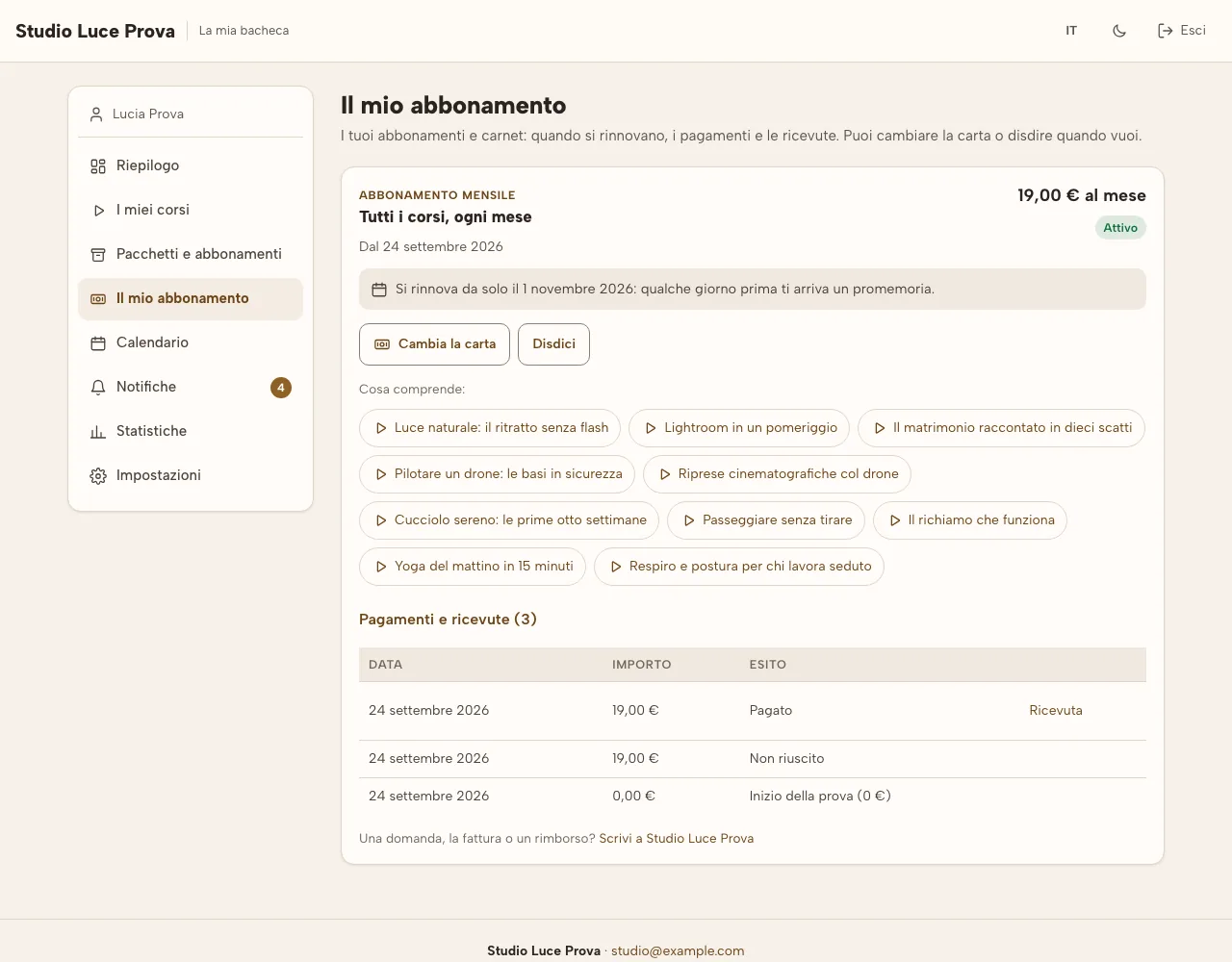The height and width of the screenshot is (962, 1232).
Task: Open Statistiche from the sidebar
Action: coord(191,431)
